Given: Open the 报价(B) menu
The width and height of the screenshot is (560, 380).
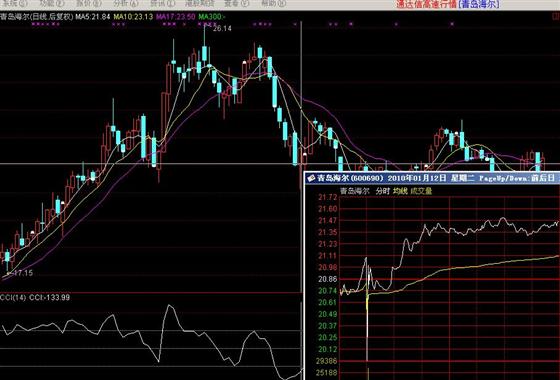Looking at the screenshot, I should (x=89, y=4).
